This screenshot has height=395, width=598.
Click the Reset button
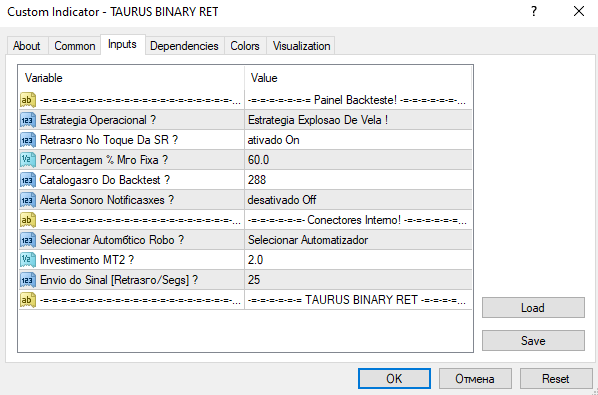click(556, 379)
